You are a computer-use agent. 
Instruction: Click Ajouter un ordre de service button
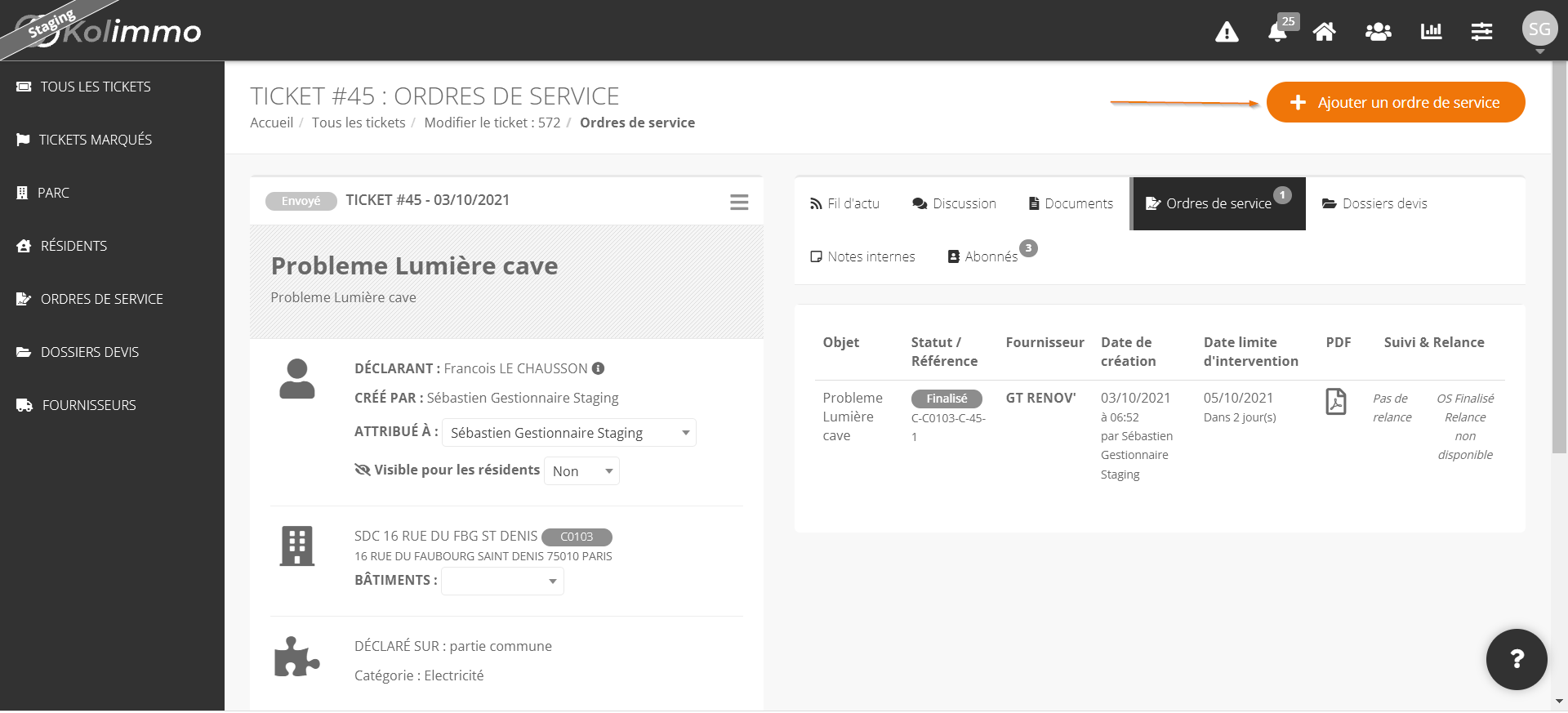1396,102
